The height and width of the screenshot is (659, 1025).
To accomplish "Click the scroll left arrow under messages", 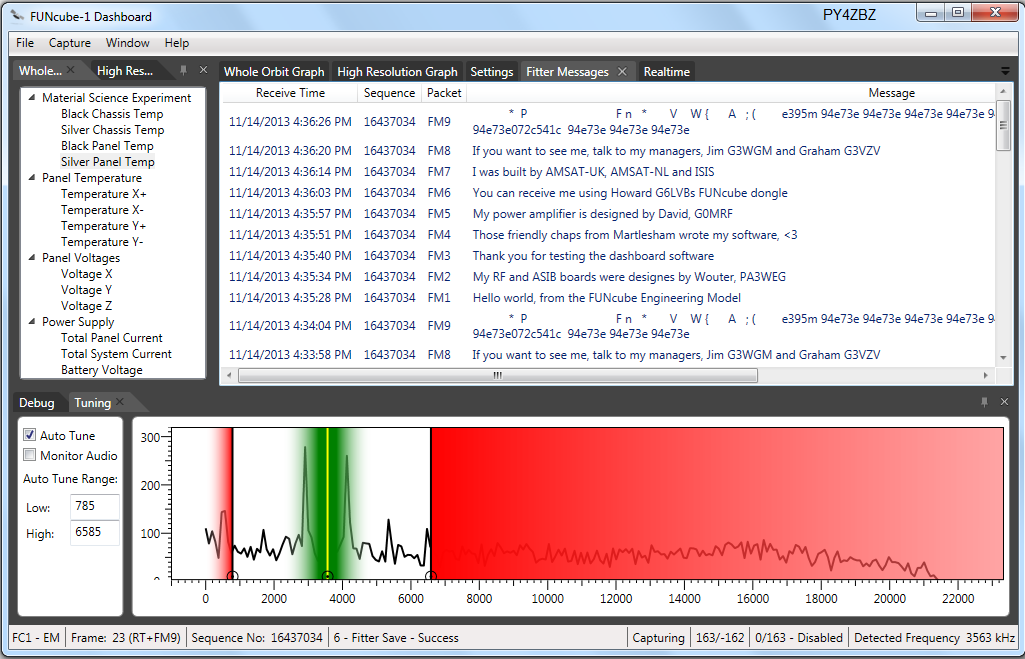I will click(229, 375).
